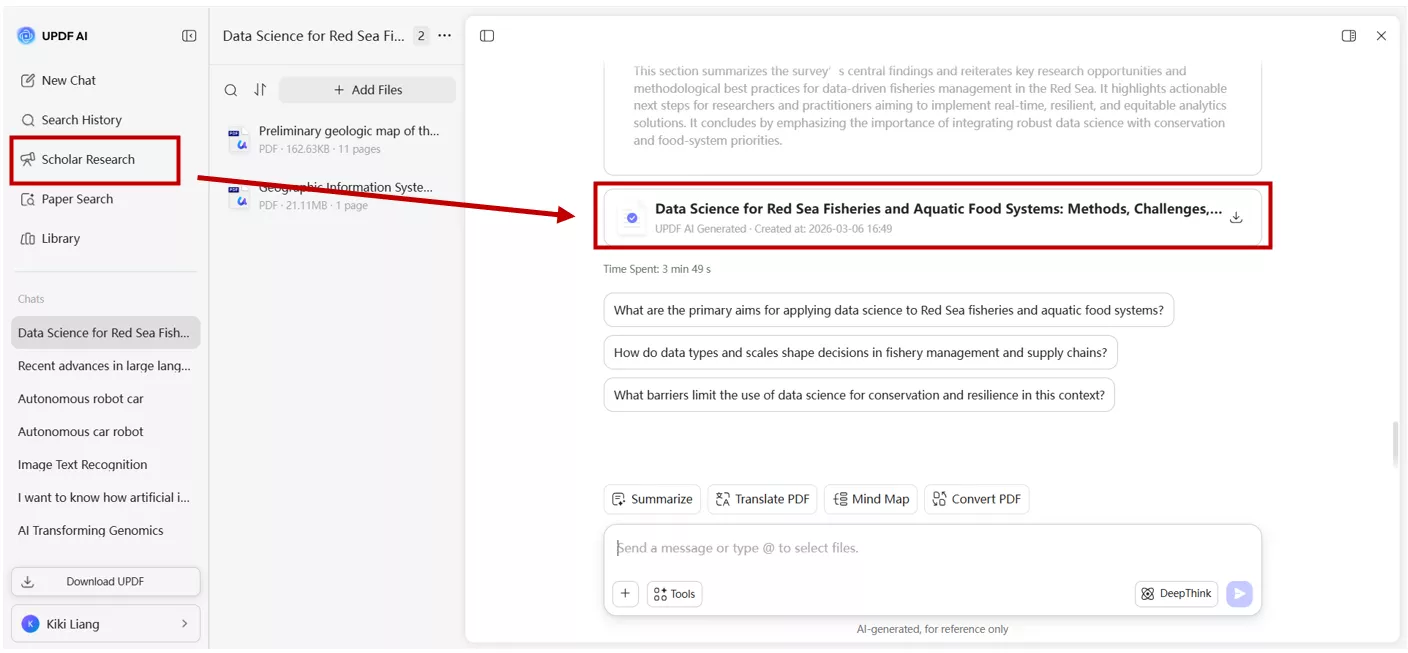Download the generated Red Sea Fisheries paper
The width and height of the screenshot is (1408, 653).
[1236, 217]
